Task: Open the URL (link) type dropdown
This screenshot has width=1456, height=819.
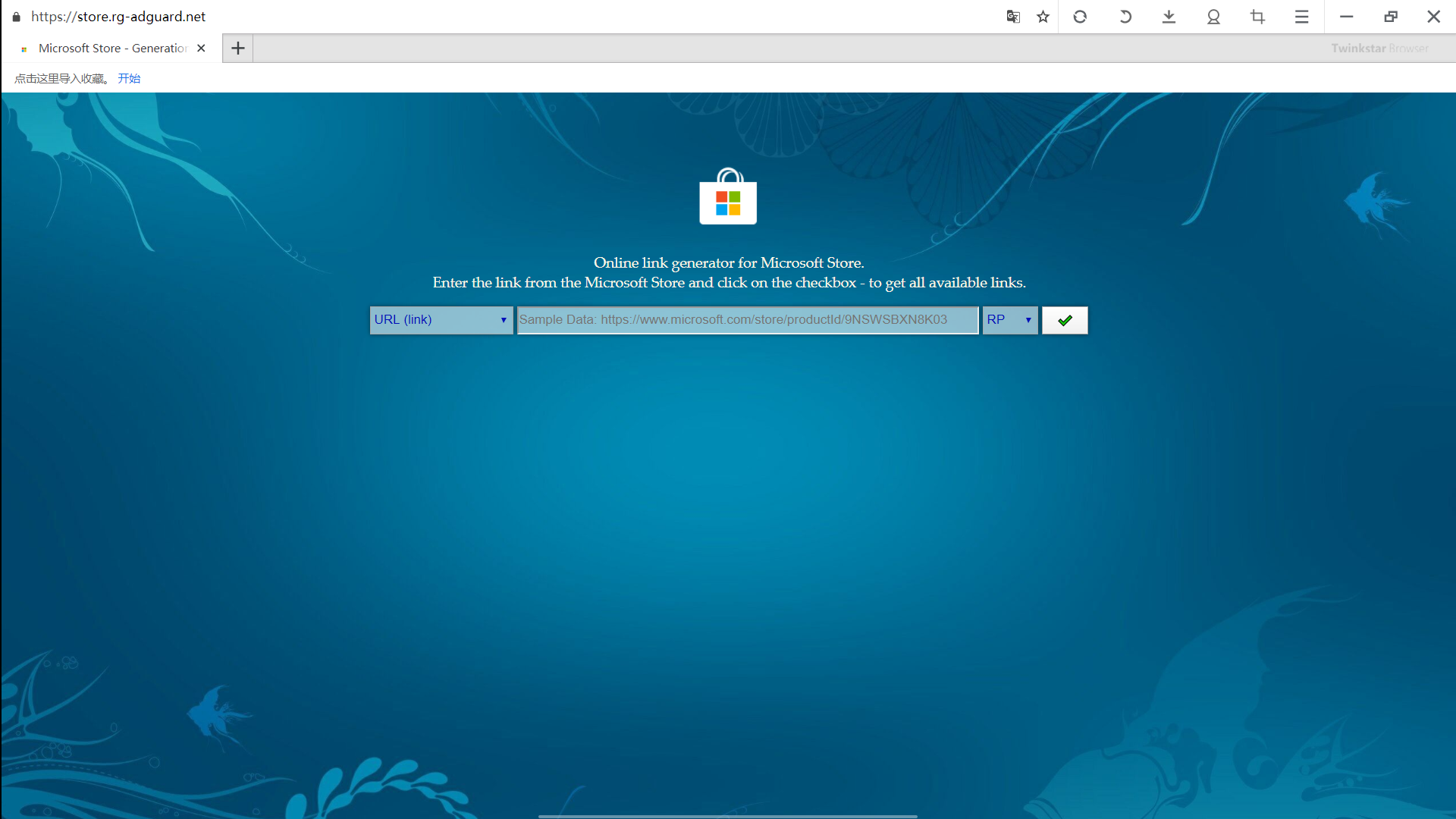Action: click(440, 319)
